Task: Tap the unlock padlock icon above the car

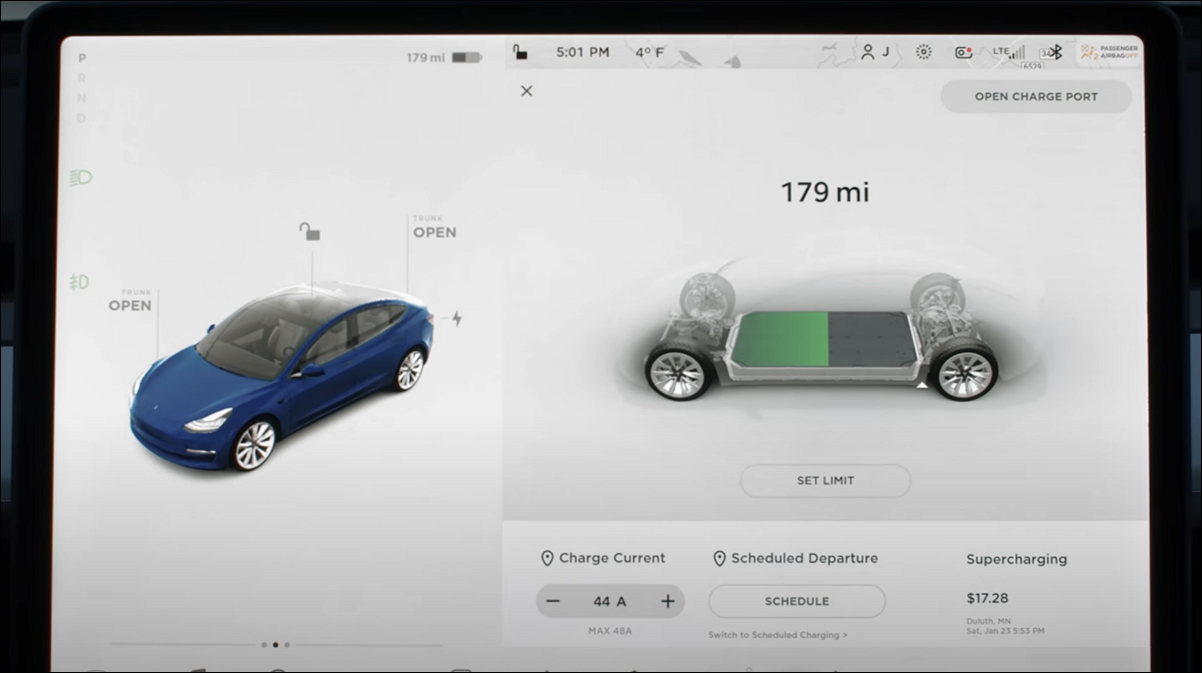Action: click(310, 232)
